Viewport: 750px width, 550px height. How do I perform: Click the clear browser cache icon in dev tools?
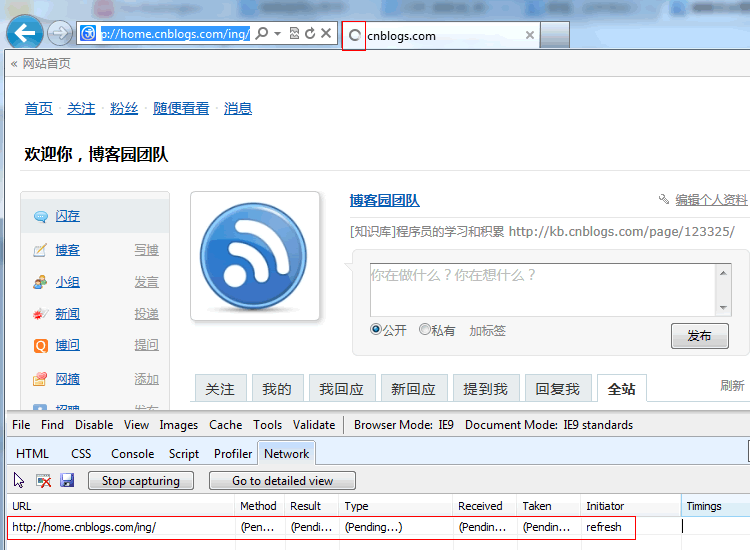point(43,481)
